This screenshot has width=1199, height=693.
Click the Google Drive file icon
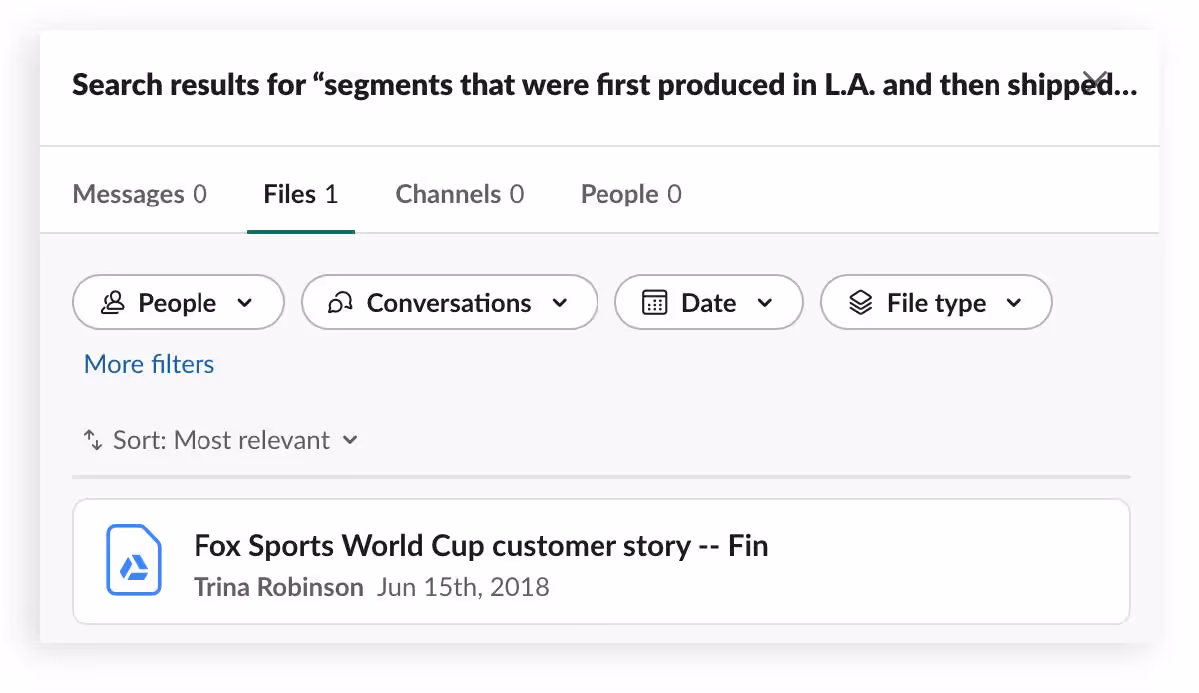[x=134, y=561]
